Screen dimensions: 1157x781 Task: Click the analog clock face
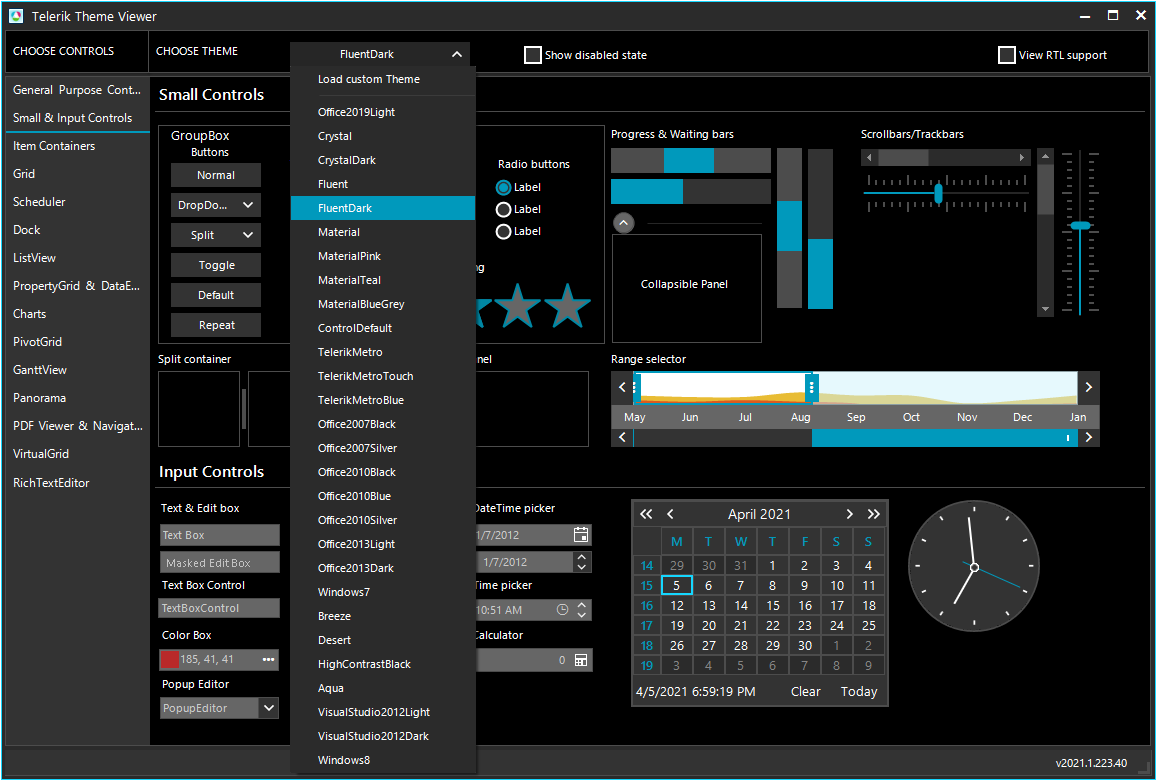(x=974, y=567)
